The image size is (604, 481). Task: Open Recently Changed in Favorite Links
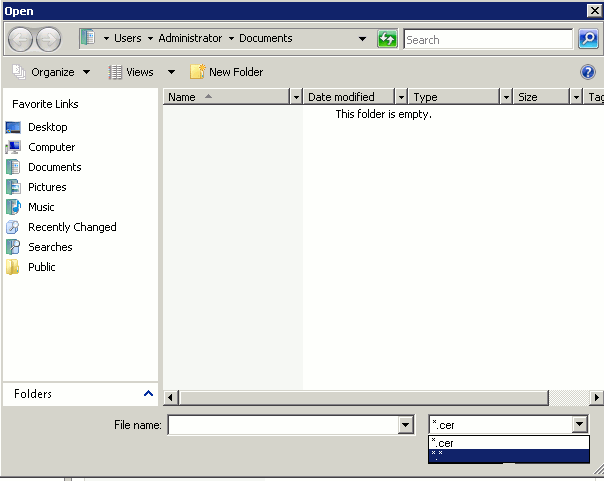71,227
